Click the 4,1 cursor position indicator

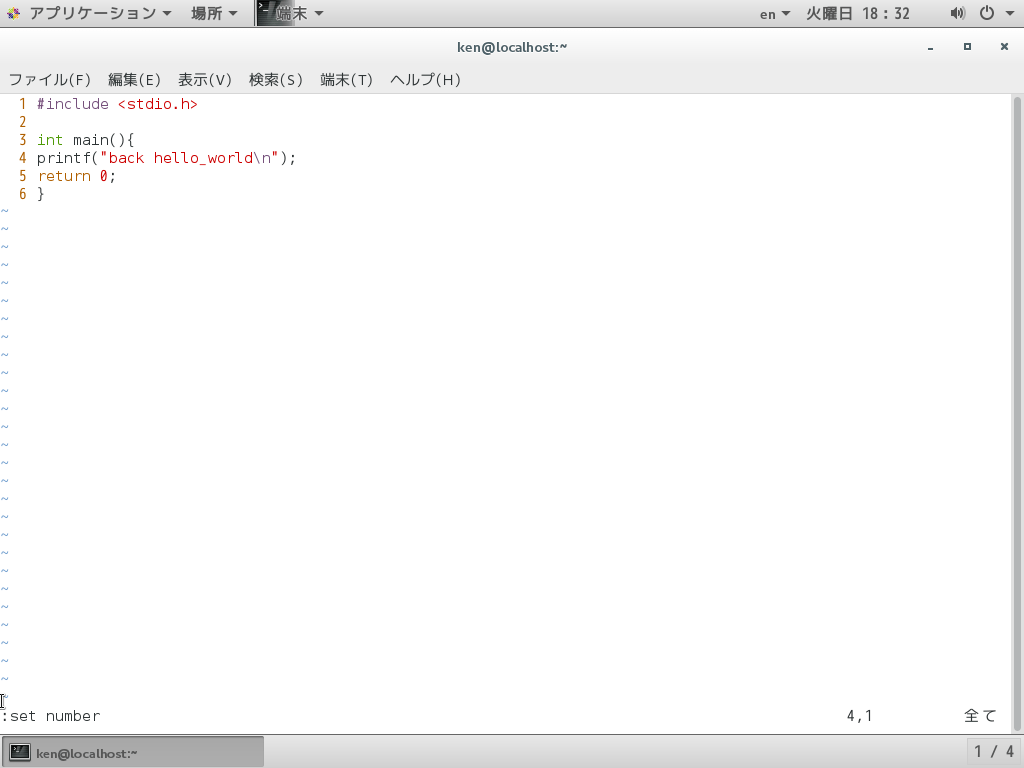[858, 716]
